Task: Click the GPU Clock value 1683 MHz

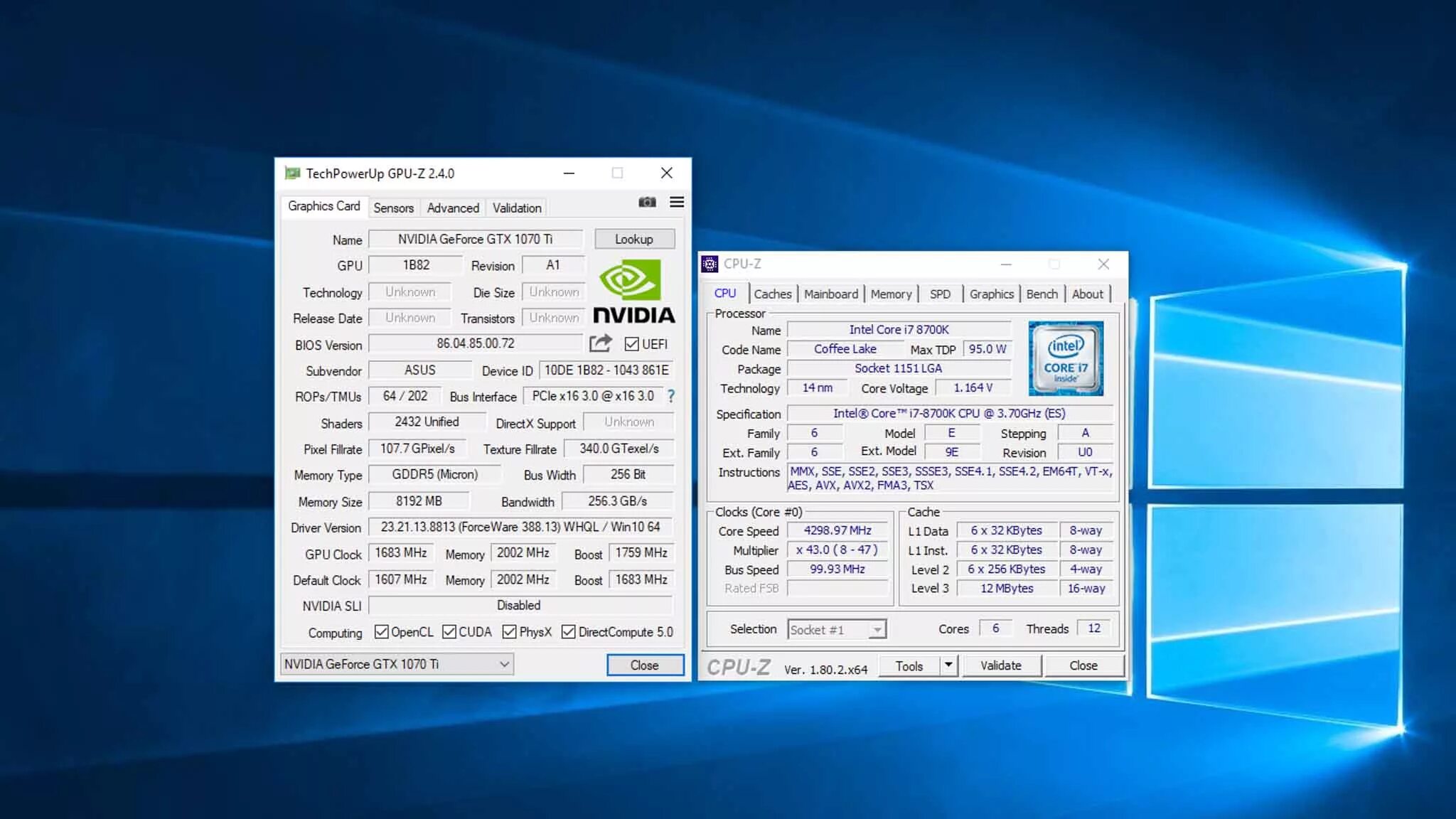Action: [401, 552]
